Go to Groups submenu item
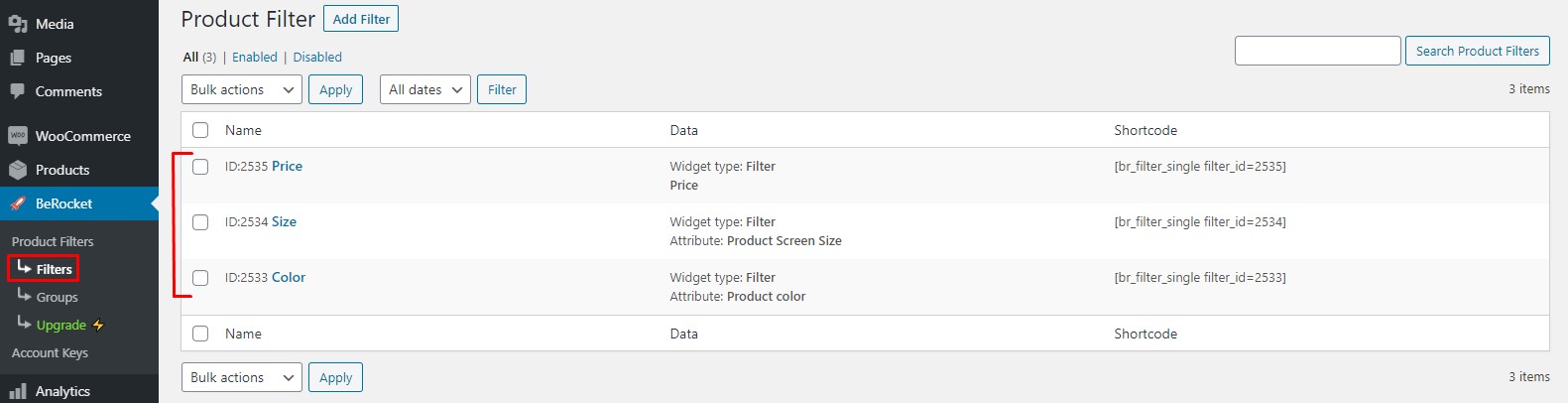Image resolution: width=1568 pixels, height=403 pixels. point(57,297)
